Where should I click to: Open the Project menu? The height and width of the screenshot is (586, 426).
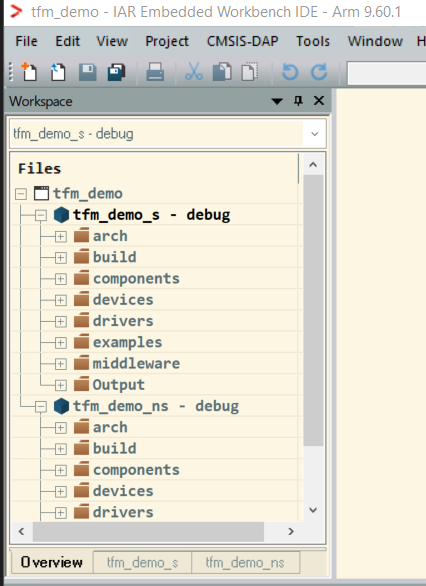pos(167,41)
